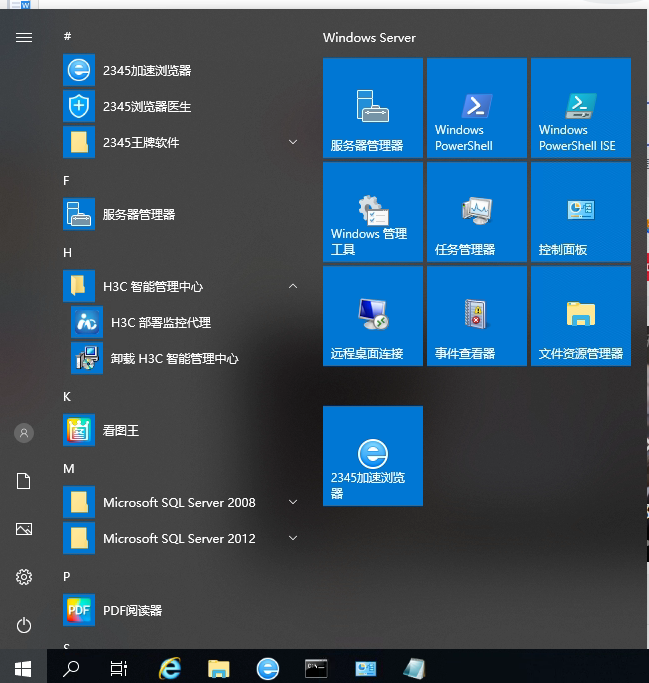Open File Explorer from the taskbar
The image size is (649, 683).
point(219,669)
